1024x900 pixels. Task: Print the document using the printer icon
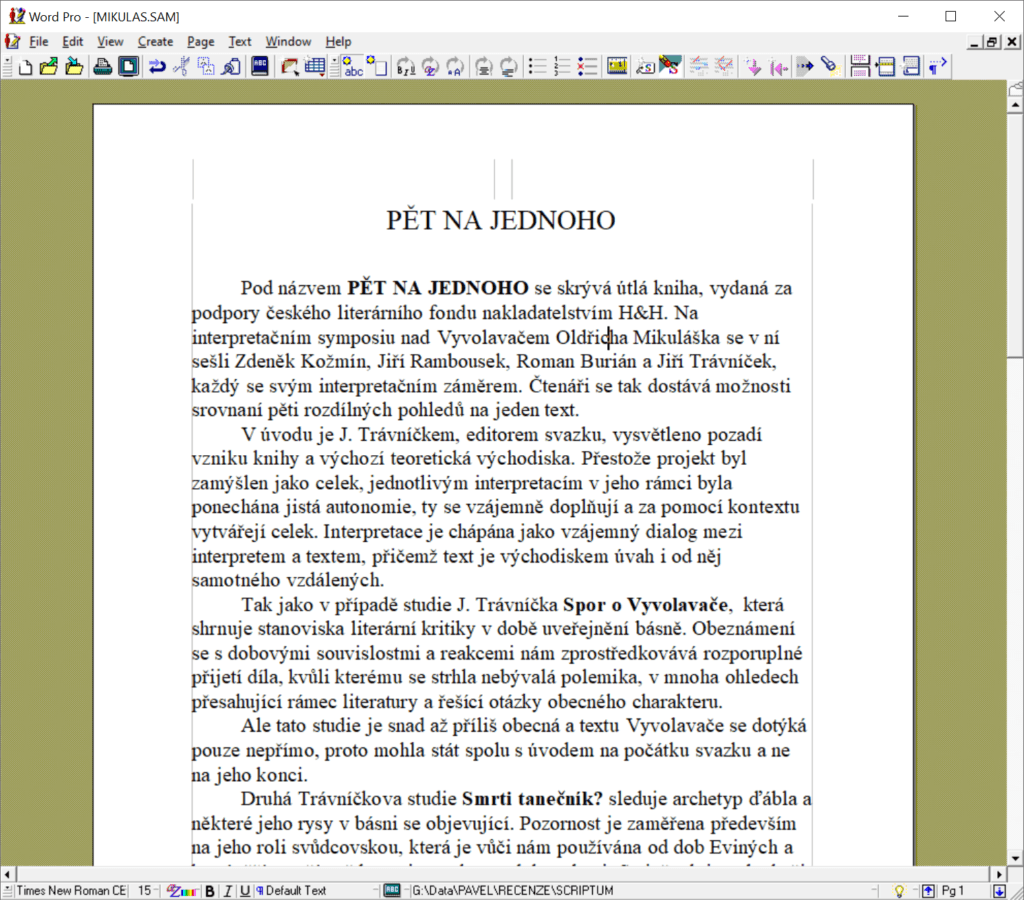click(x=102, y=67)
